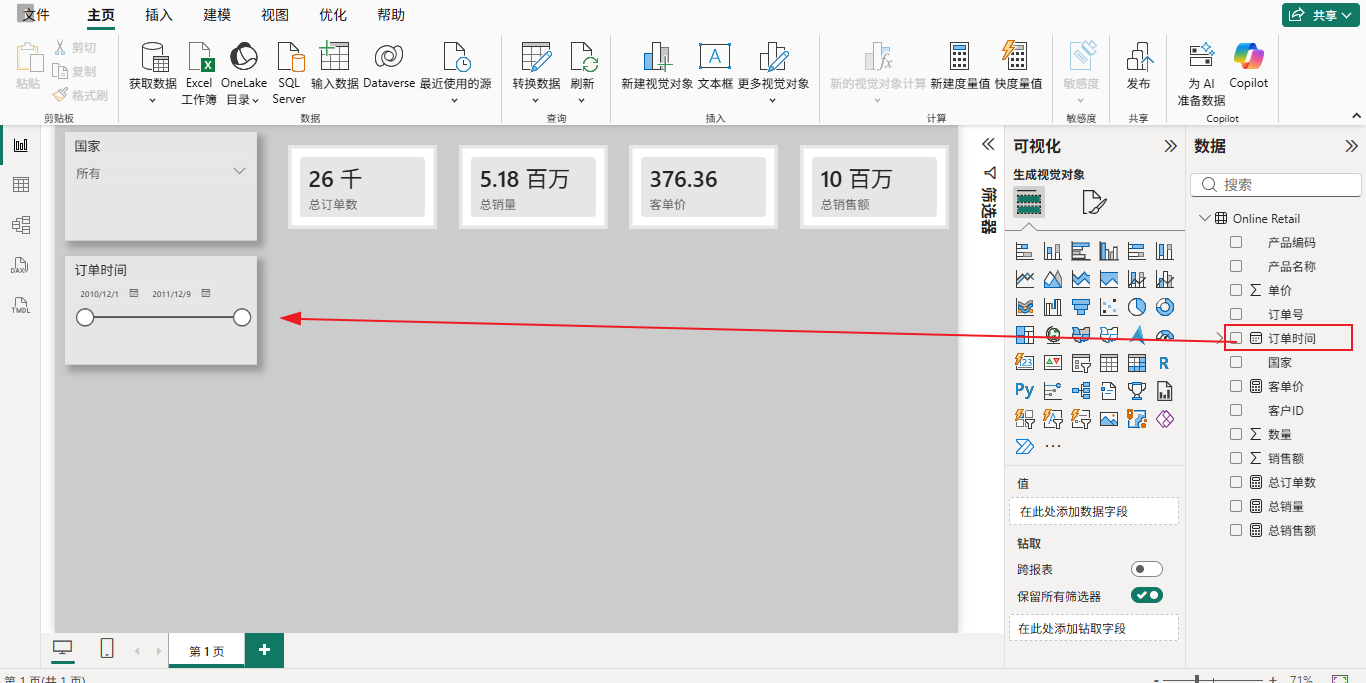
Task: Switch to mobile layout icon
Action: [107, 649]
